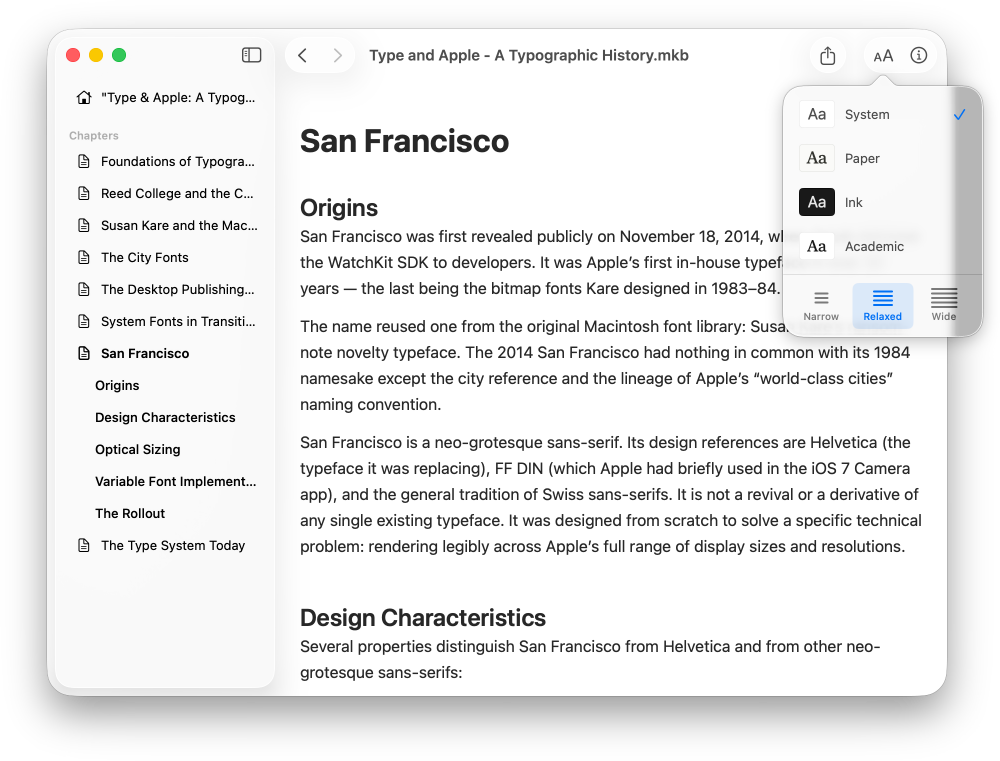Click the info (i) icon in toolbar

click(x=919, y=56)
